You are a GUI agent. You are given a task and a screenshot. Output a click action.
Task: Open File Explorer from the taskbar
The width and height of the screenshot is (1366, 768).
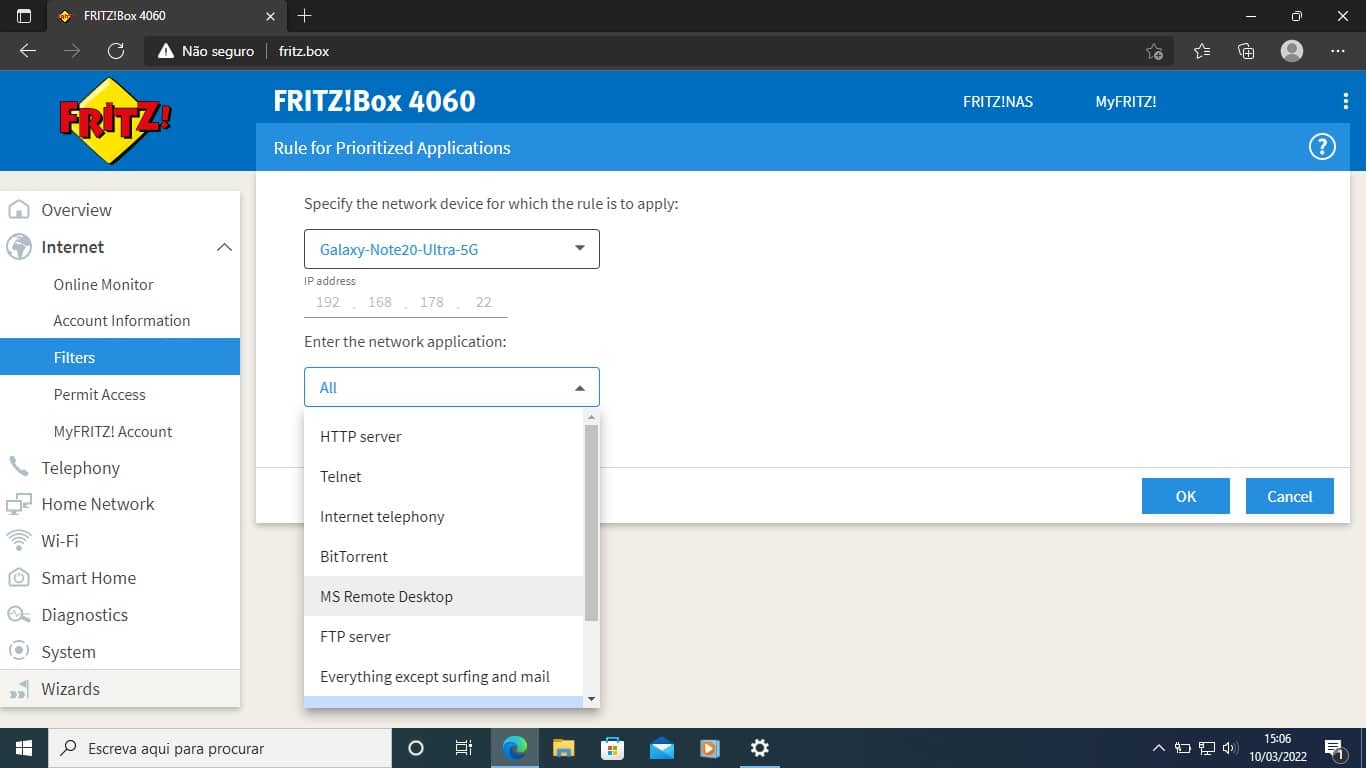[564, 748]
